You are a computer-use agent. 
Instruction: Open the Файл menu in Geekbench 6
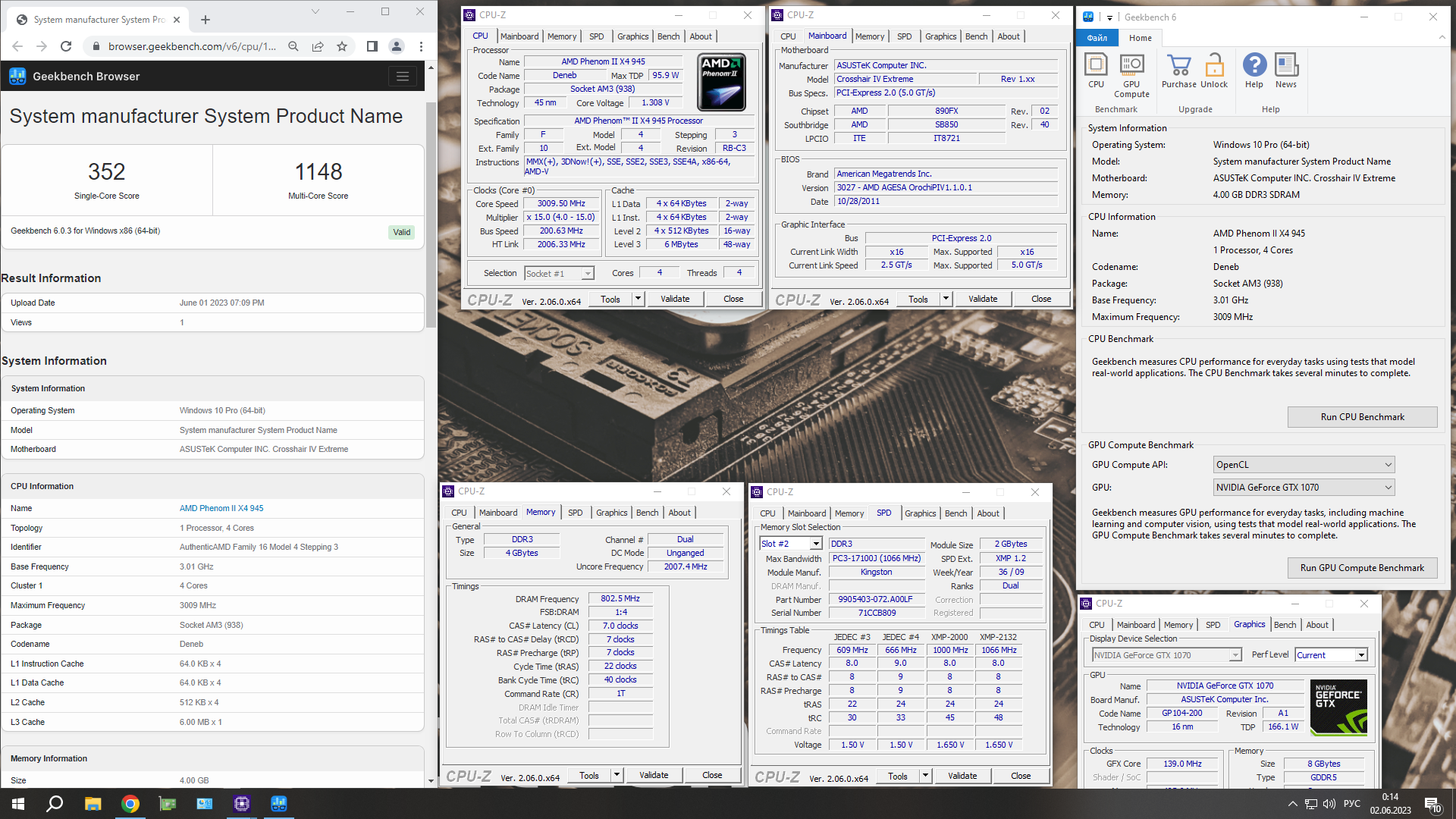click(1097, 38)
